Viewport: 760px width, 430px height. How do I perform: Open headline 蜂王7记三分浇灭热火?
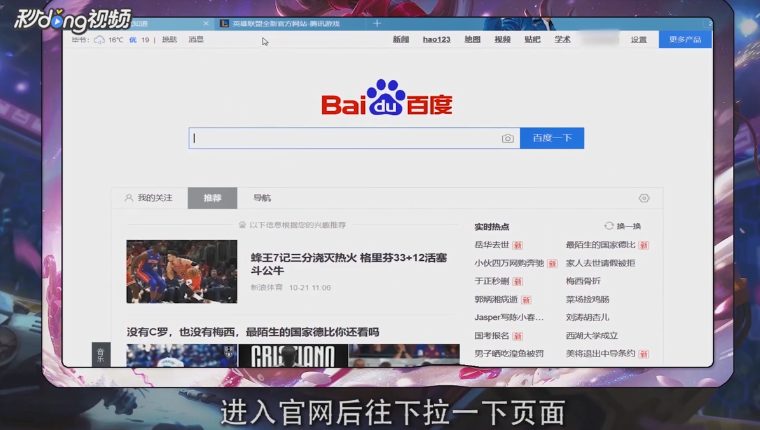(x=348, y=264)
